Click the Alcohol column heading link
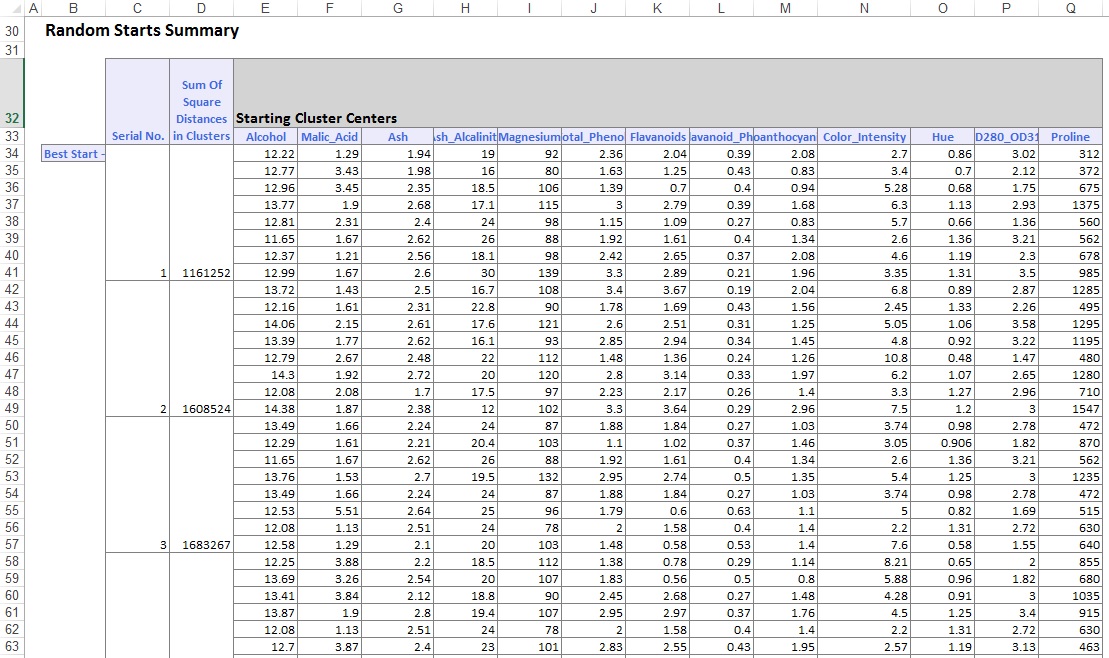This screenshot has width=1109, height=658. pyautogui.click(x=265, y=137)
